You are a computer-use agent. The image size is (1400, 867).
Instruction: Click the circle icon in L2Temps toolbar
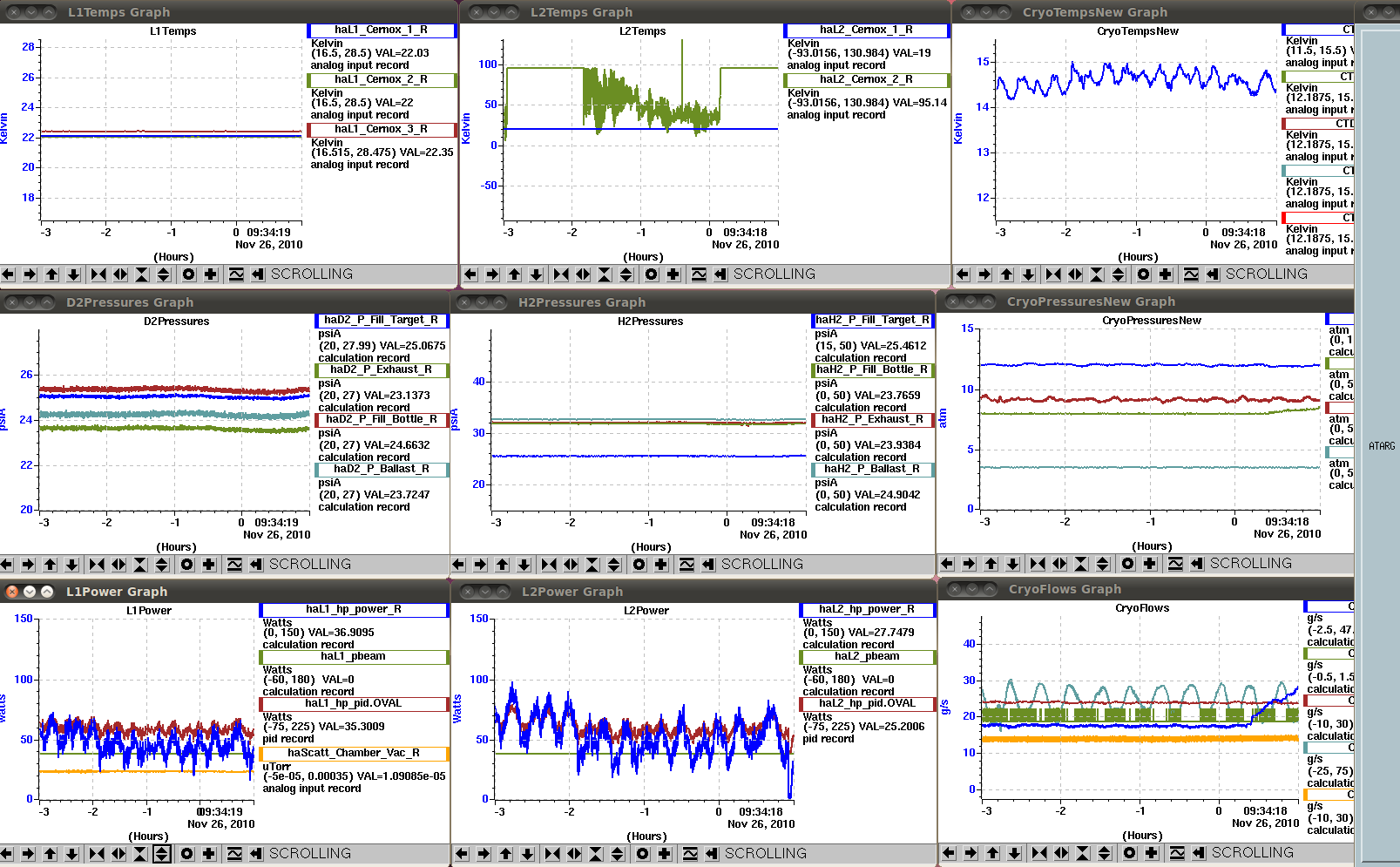pos(652,274)
